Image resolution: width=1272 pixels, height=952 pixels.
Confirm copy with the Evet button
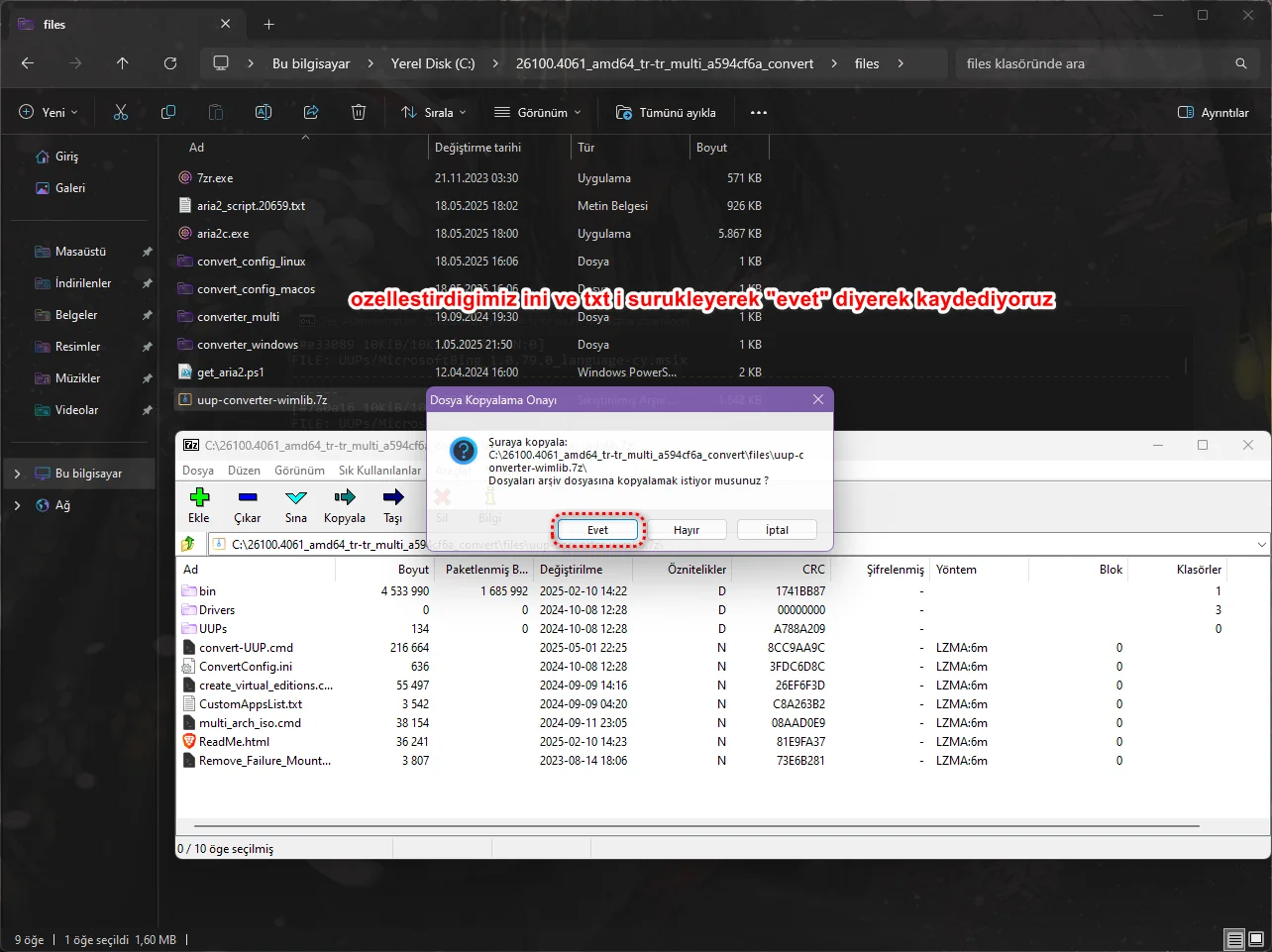[597, 530]
